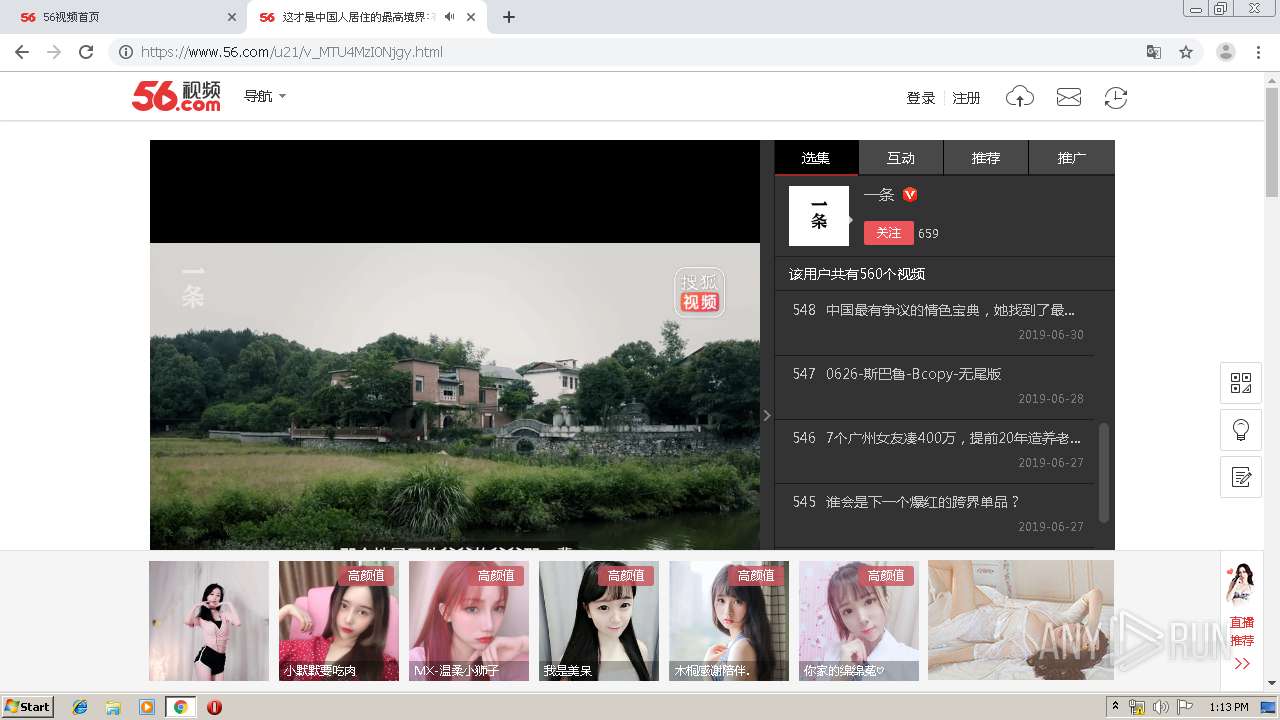Go back with the browser arrow

pos(22,52)
